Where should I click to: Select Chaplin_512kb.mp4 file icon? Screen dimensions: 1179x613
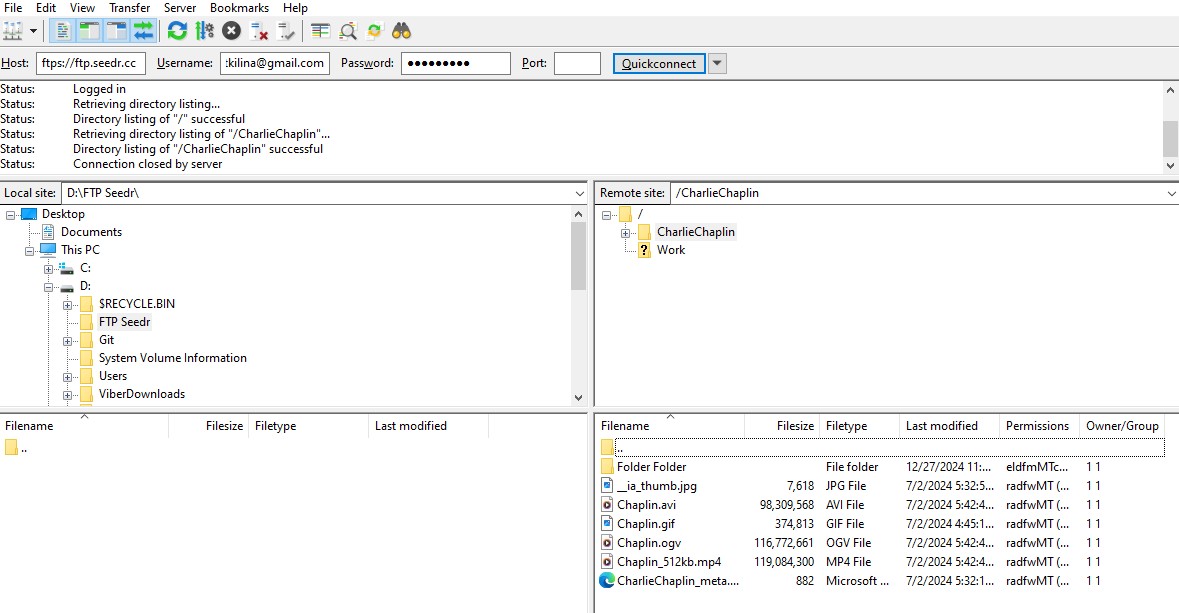click(607, 562)
